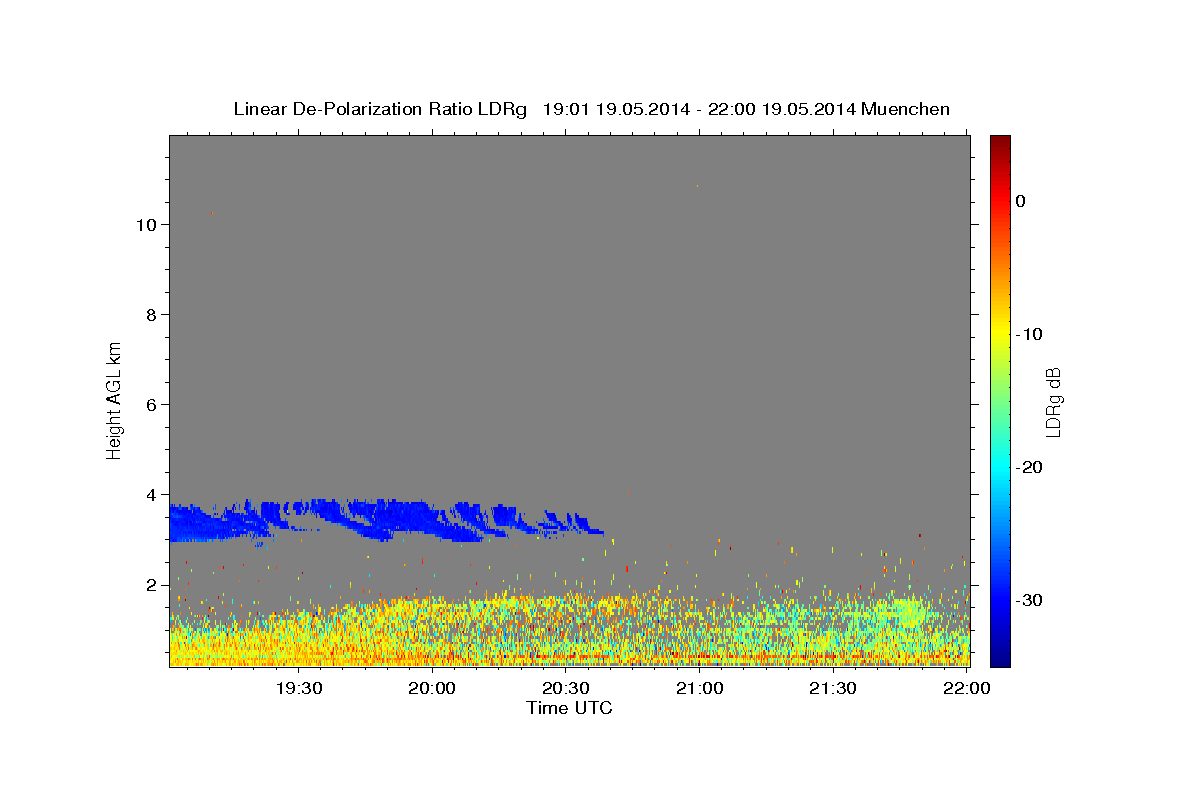Click the colorbar value -30
This screenshot has height=800, width=1200.
coord(1030,600)
